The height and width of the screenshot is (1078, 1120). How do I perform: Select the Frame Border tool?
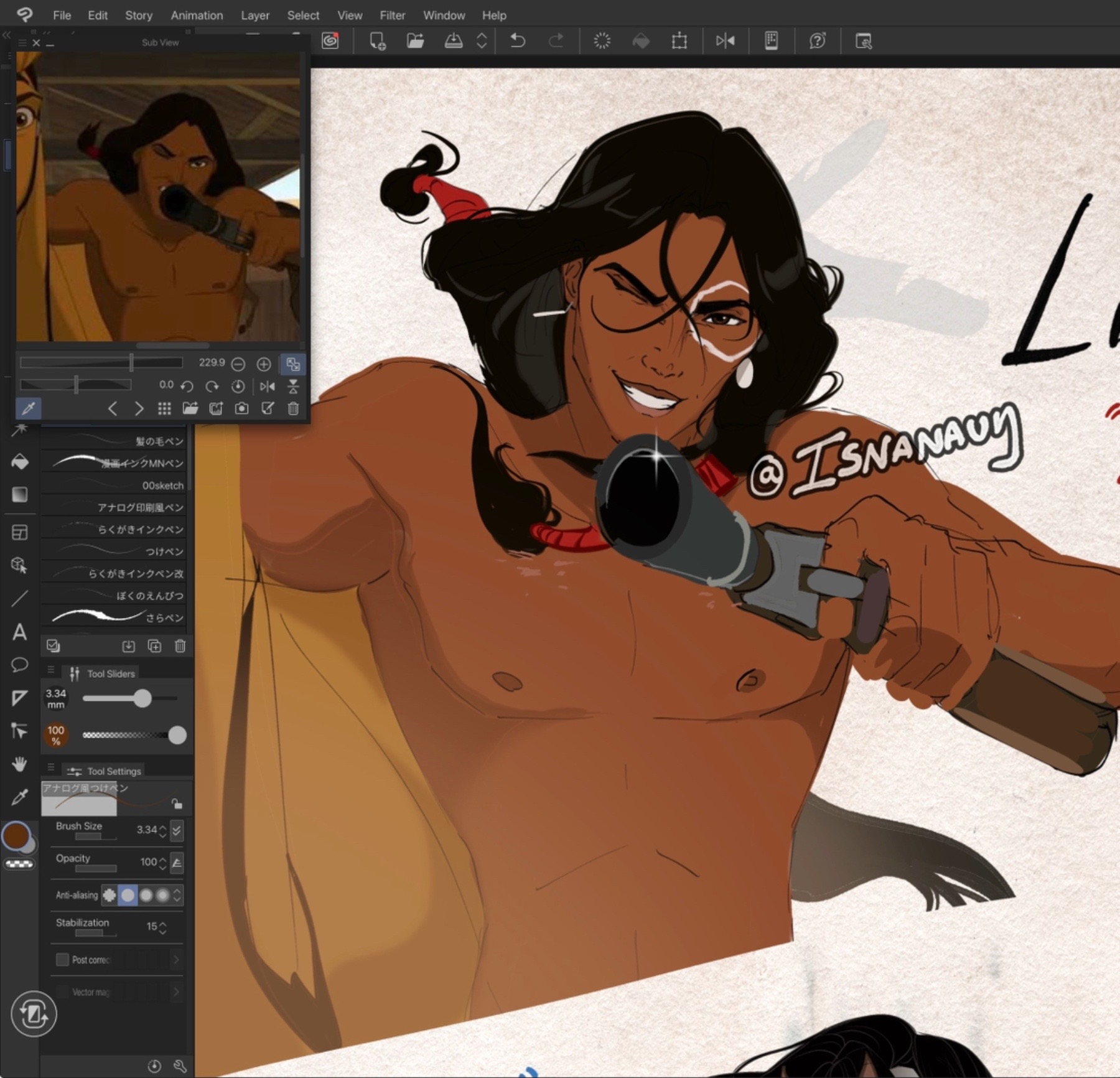pyautogui.click(x=20, y=532)
